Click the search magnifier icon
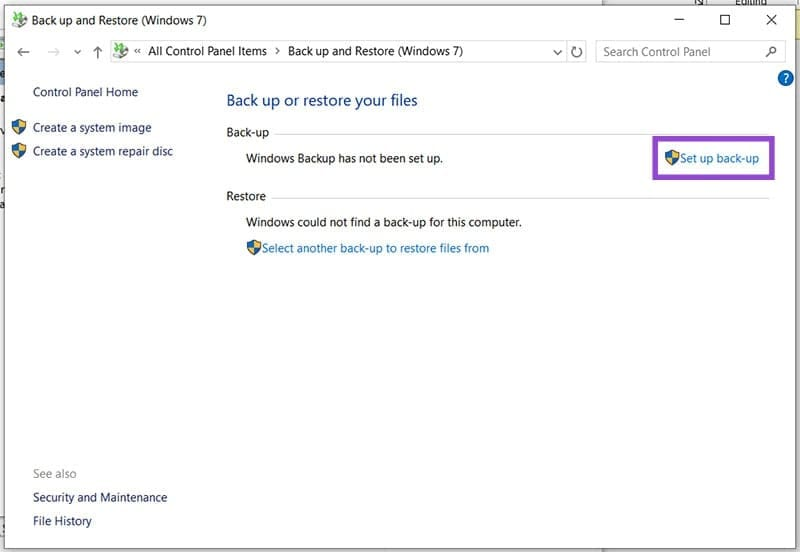This screenshot has height=552, width=800. 771,52
